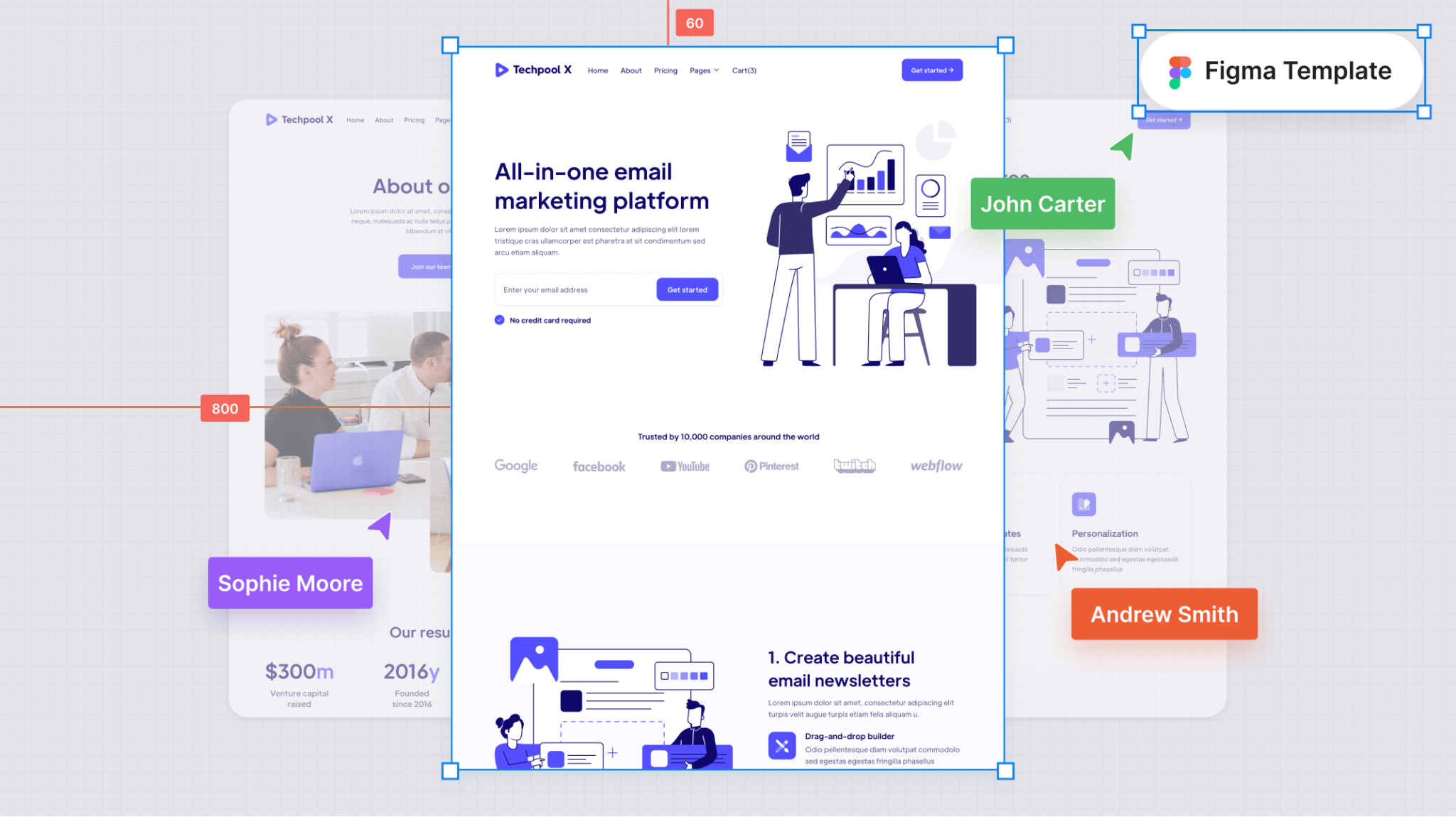
Task: Click the green arrow cursor icon top-right
Action: tap(1122, 147)
